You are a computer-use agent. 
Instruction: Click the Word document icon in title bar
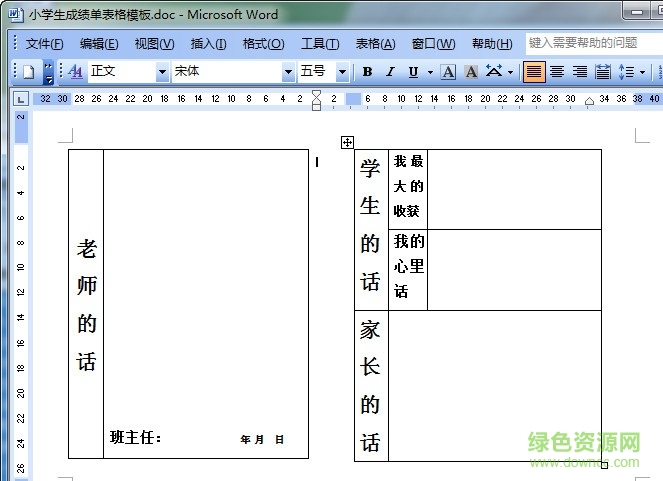pyautogui.click(x=16, y=14)
